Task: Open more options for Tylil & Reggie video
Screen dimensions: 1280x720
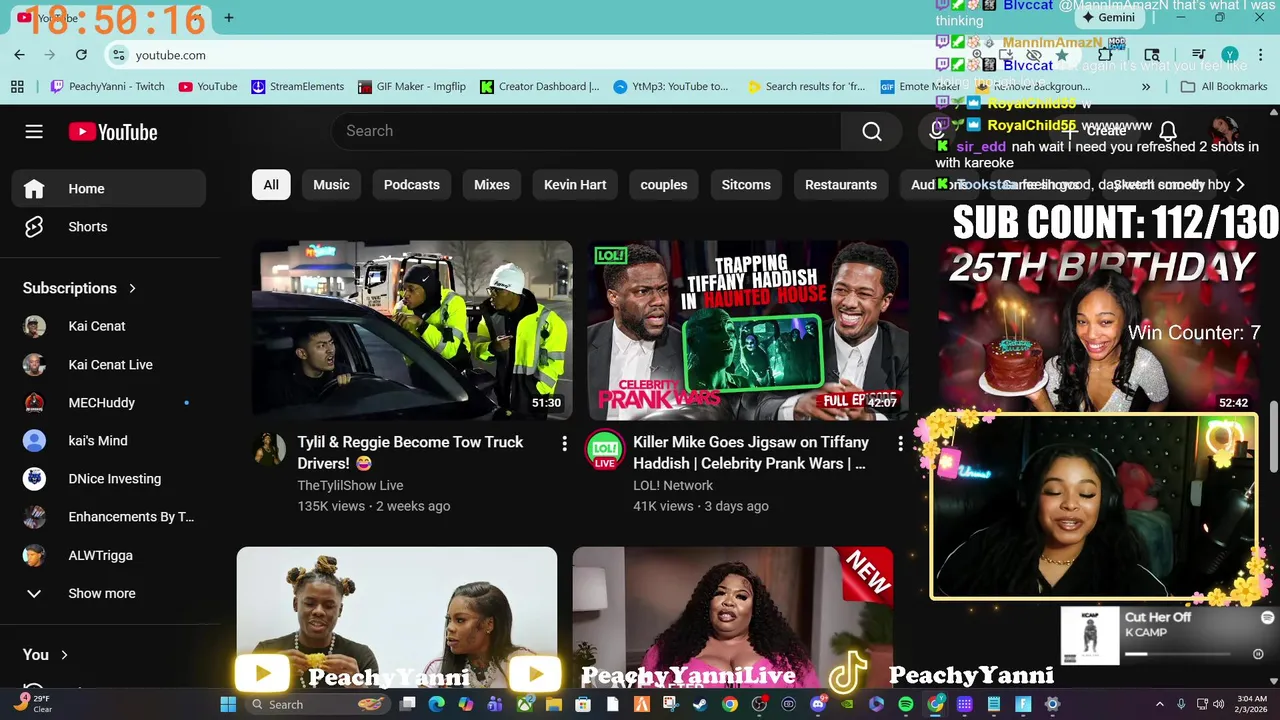Action: coord(564,443)
